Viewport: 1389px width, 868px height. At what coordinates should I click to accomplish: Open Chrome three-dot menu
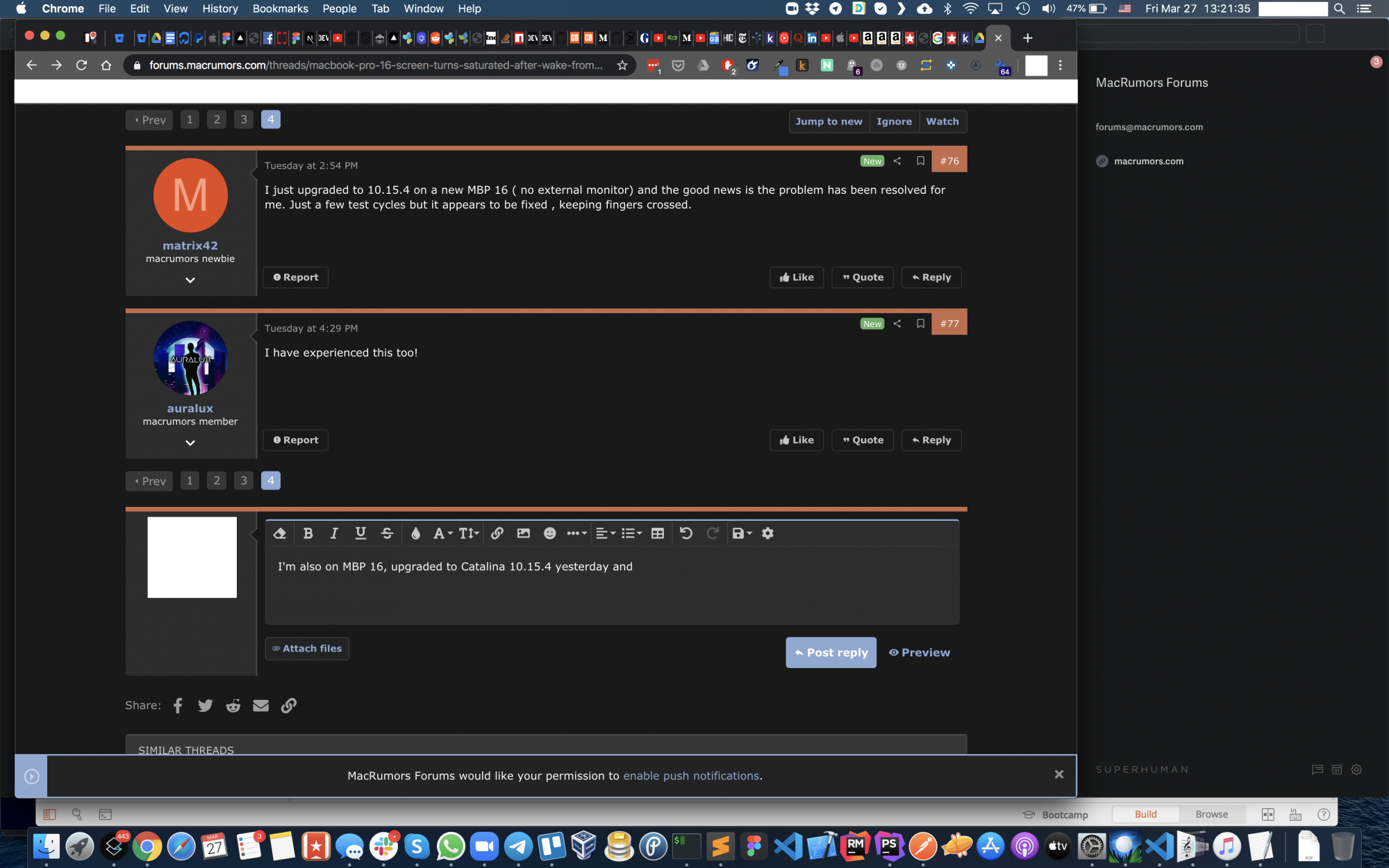click(x=1061, y=65)
